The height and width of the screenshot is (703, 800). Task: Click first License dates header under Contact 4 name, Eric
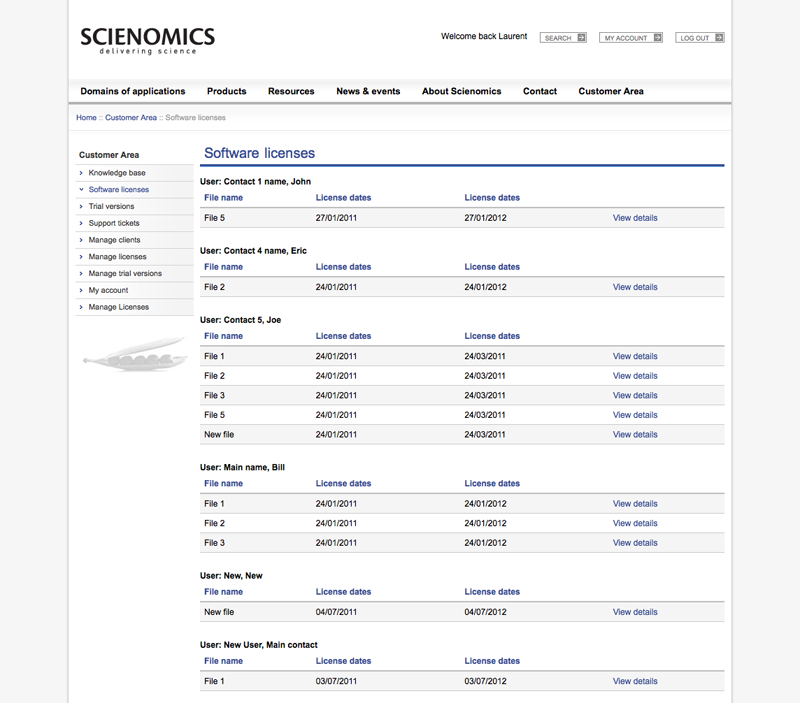[x=343, y=267]
